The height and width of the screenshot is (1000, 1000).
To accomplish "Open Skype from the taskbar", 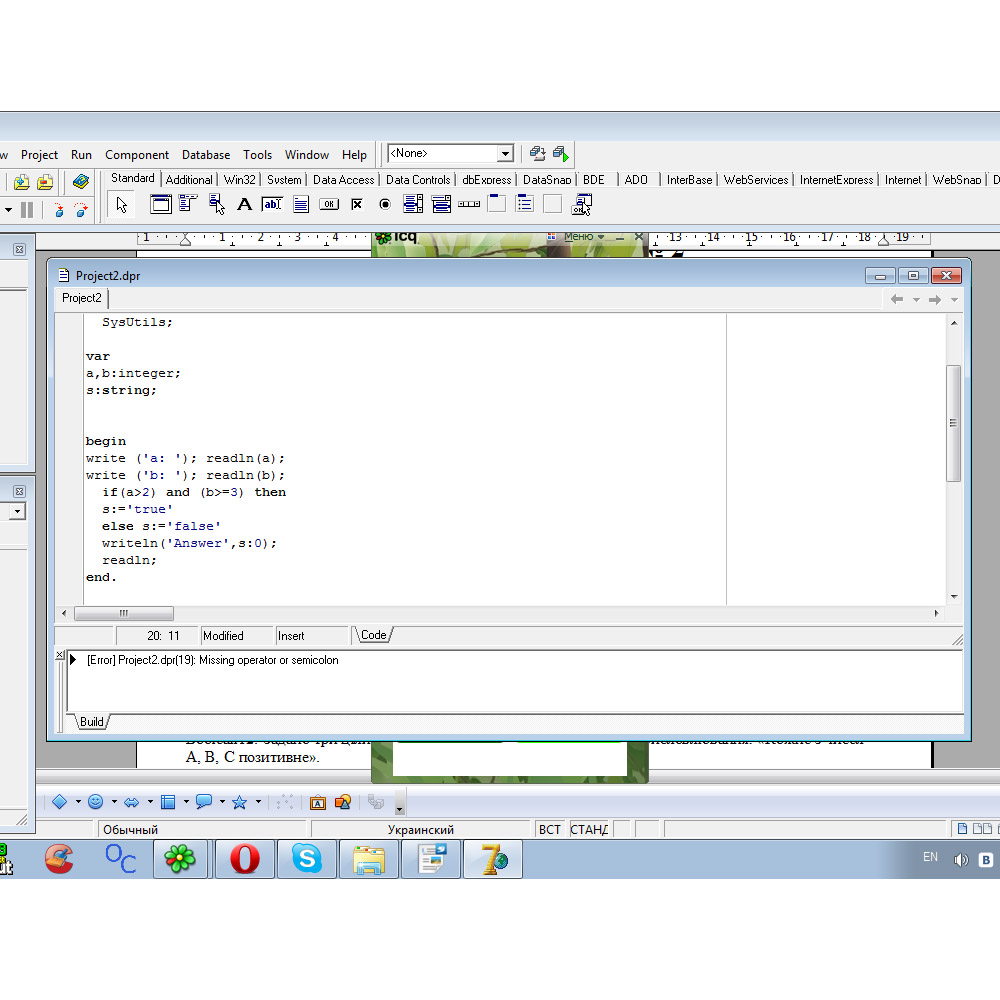I will point(307,859).
